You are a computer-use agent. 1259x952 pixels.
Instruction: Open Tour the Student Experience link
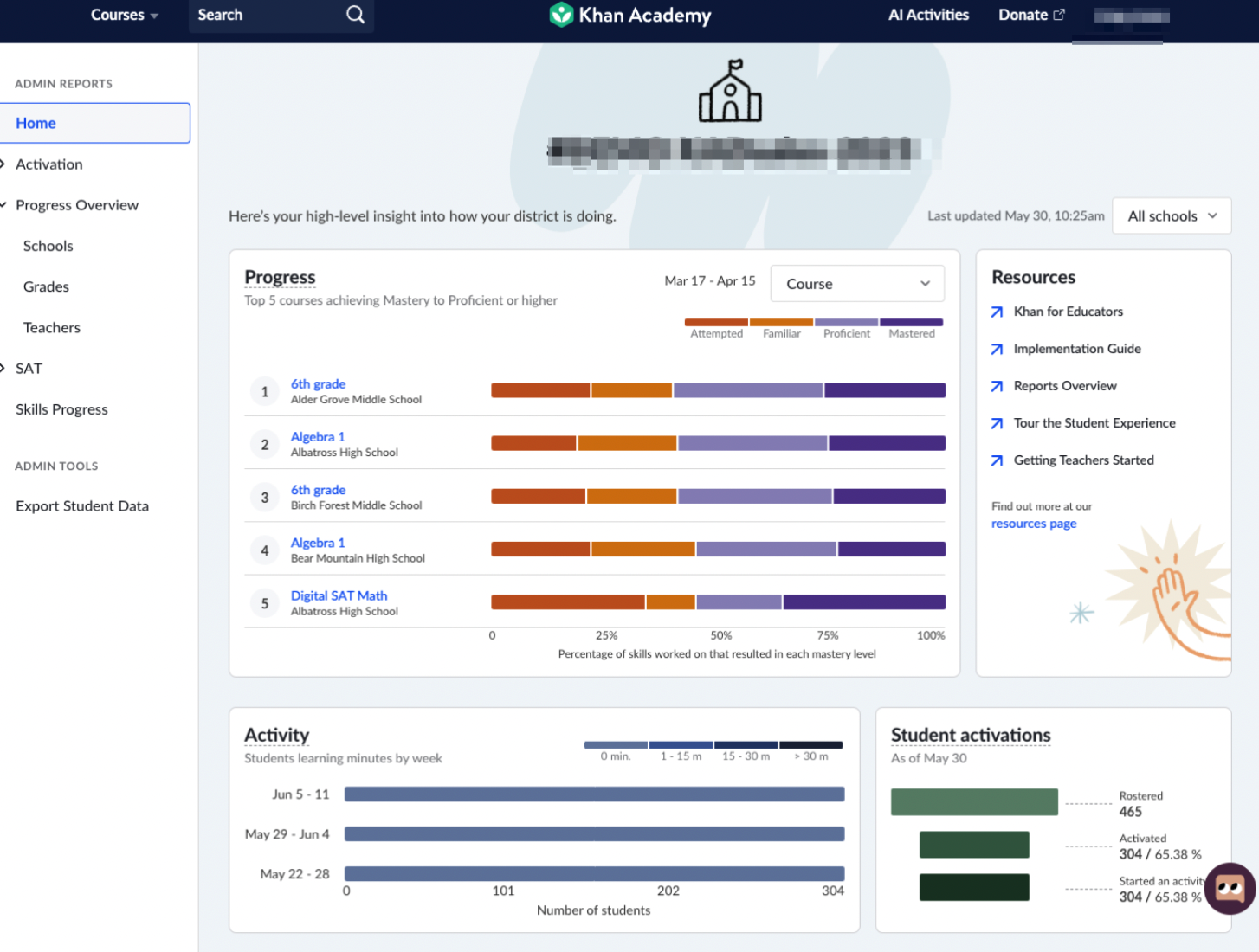click(x=1094, y=423)
